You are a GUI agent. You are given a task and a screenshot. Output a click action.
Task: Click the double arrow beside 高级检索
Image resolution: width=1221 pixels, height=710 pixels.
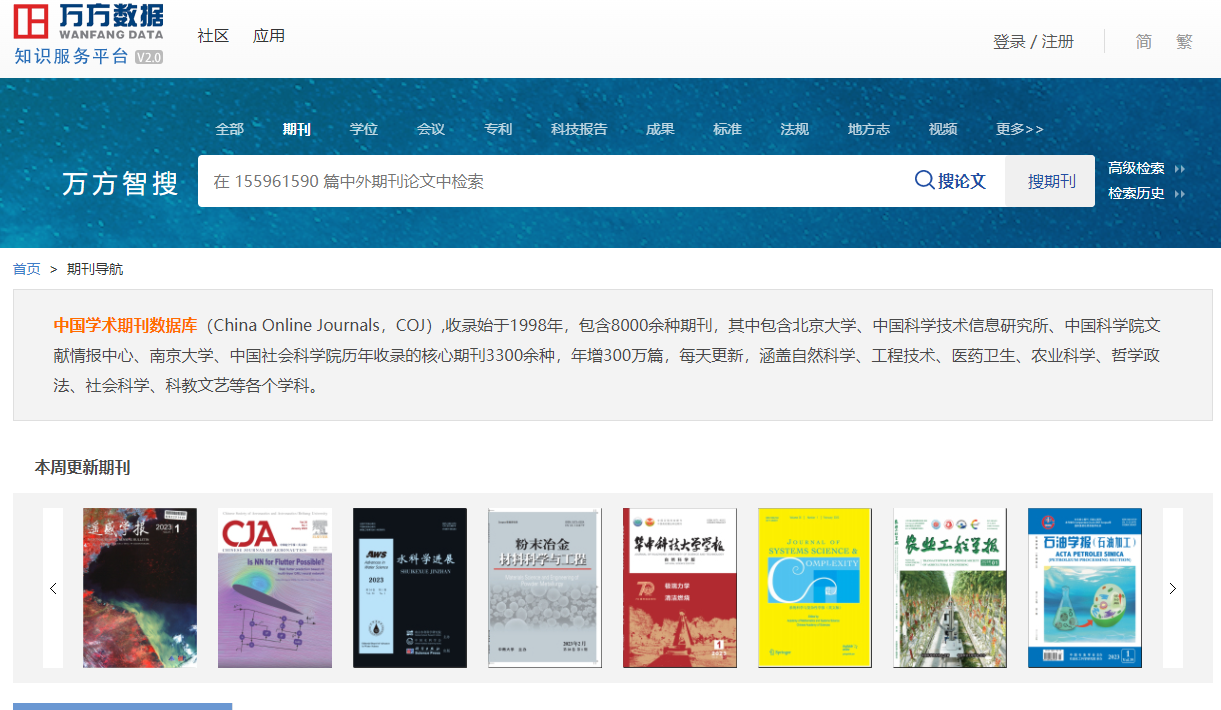pos(1180,169)
